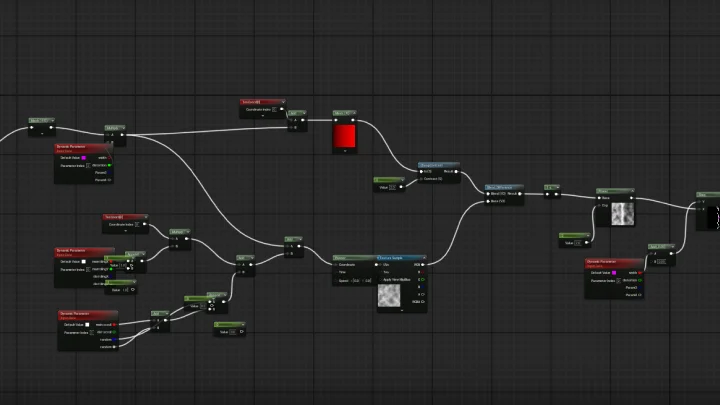Click the Coordinate Index field on the top TexCoord node

pyautogui.click(x=274, y=109)
